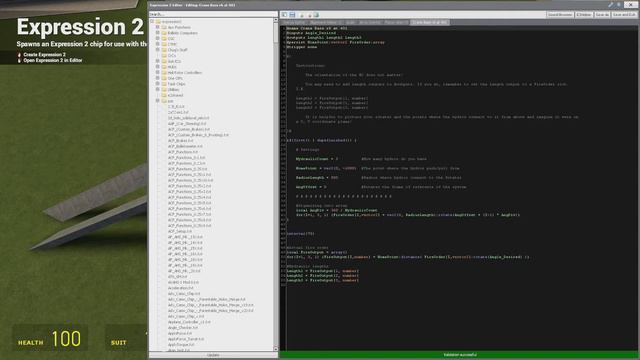Screen dimensions: 640x360
Task: Click the E2Helper button
Action: point(584,15)
